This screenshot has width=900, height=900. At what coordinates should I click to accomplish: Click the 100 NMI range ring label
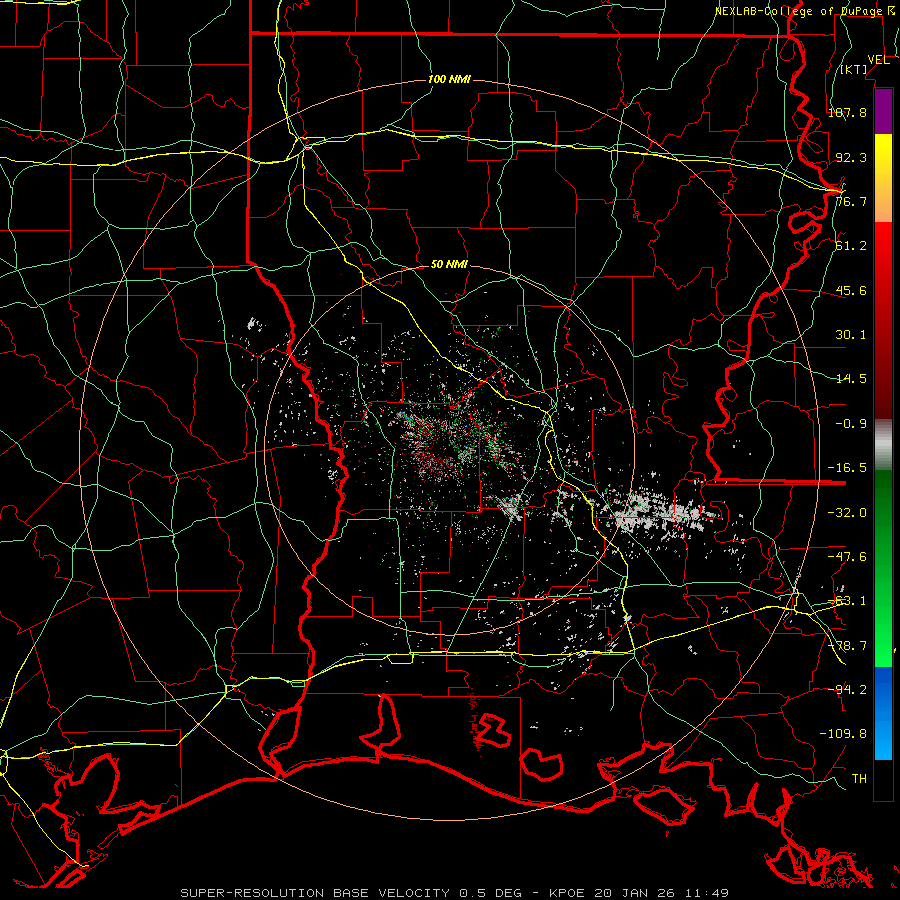(449, 79)
